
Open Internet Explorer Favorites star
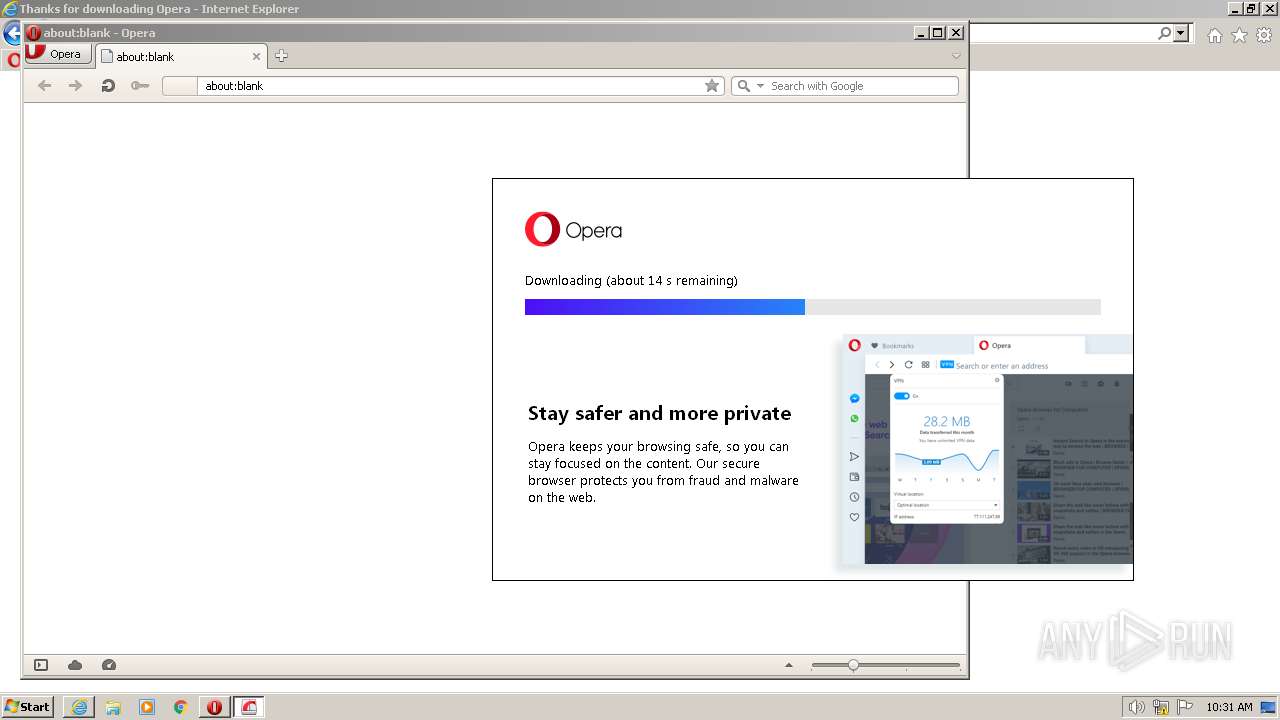(x=1239, y=35)
